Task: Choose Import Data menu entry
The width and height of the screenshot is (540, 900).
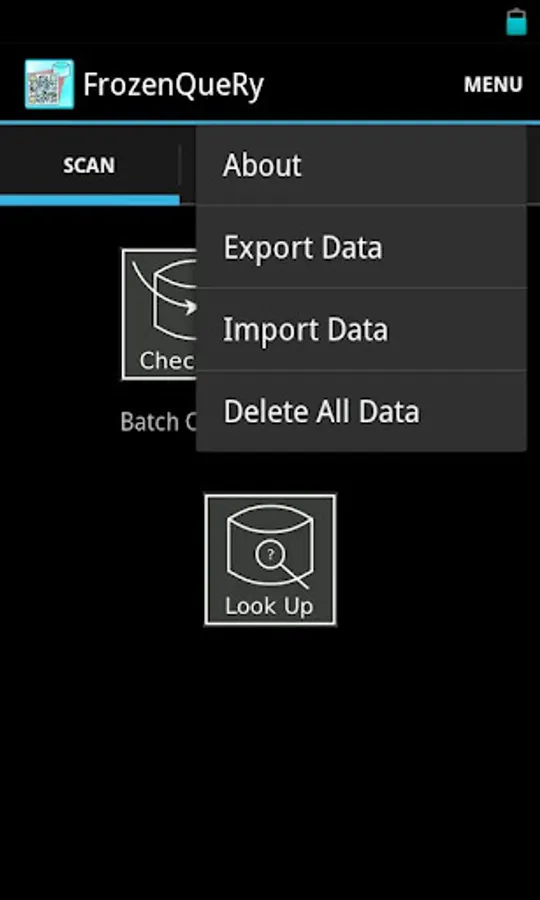Action: pyautogui.click(x=361, y=329)
